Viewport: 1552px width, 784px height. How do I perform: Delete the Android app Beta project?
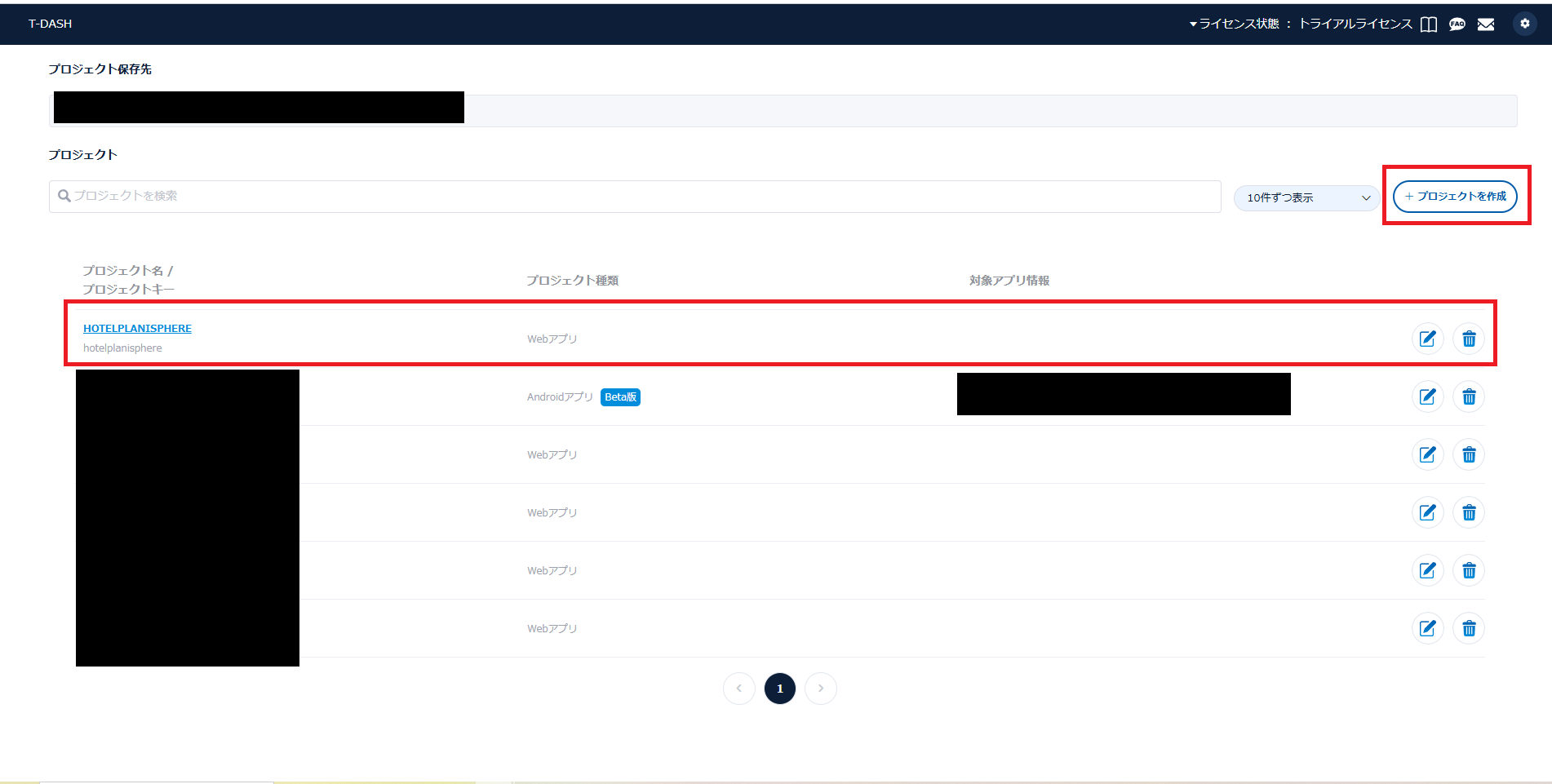coord(1469,396)
